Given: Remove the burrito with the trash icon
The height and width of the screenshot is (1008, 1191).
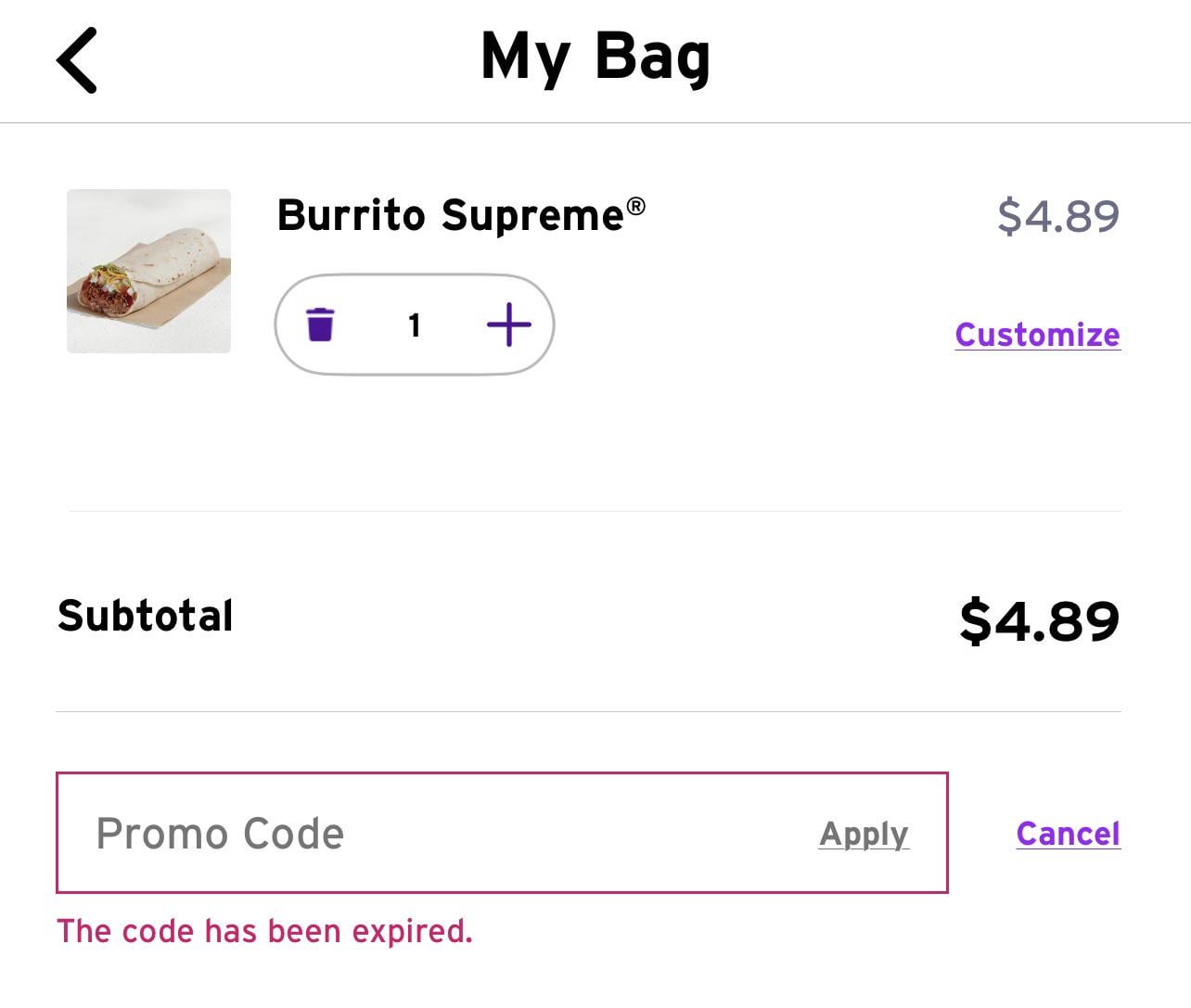Looking at the screenshot, I should tap(320, 325).
